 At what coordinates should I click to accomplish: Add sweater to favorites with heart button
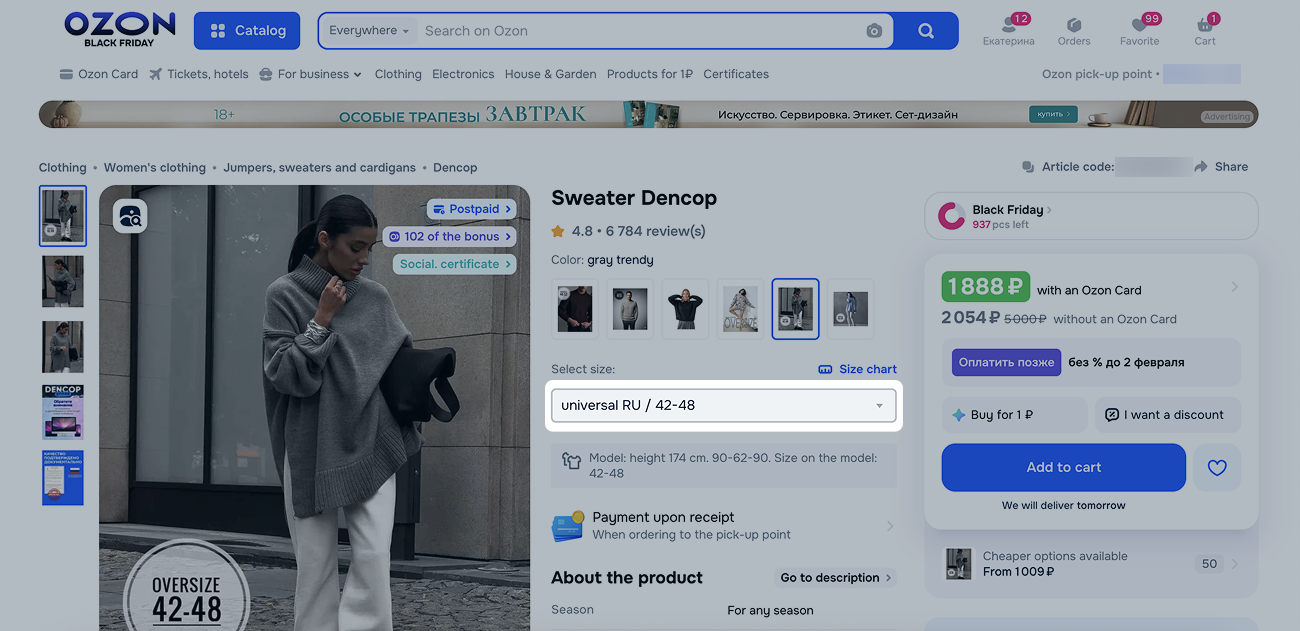[1217, 467]
